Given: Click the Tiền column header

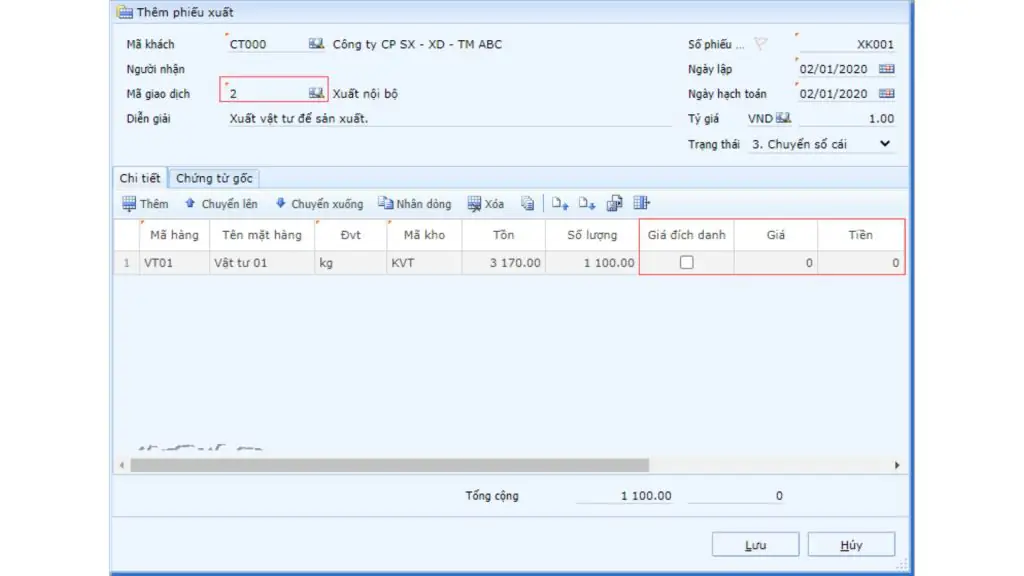Looking at the screenshot, I should point(861,235).
